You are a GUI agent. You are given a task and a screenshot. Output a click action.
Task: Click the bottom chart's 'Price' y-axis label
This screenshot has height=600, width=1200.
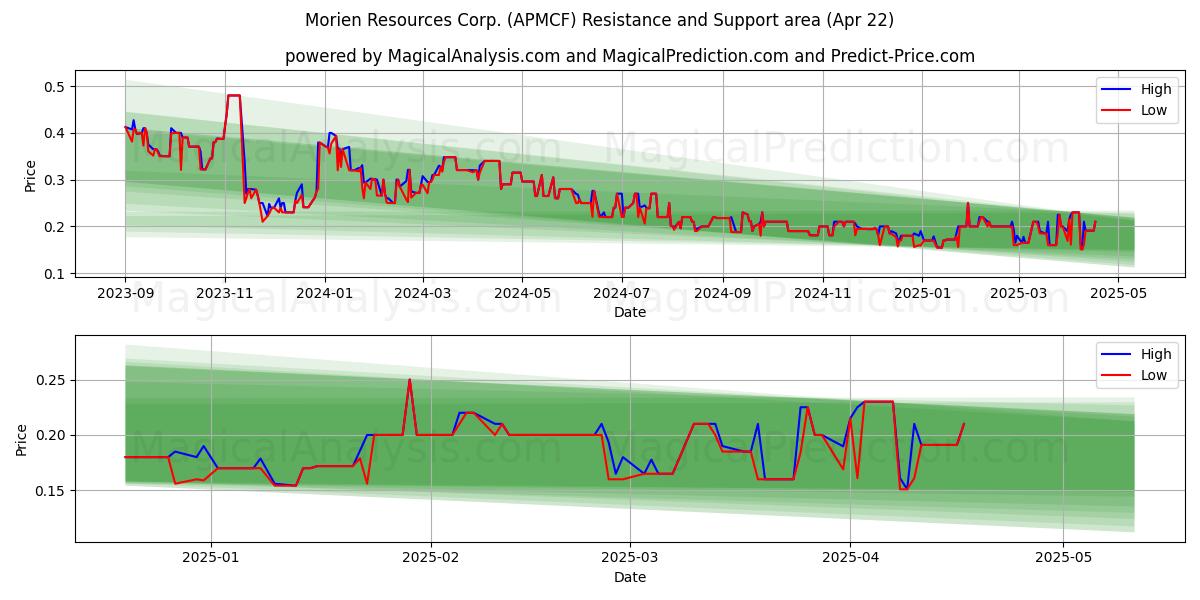click(x=22, y=439)
